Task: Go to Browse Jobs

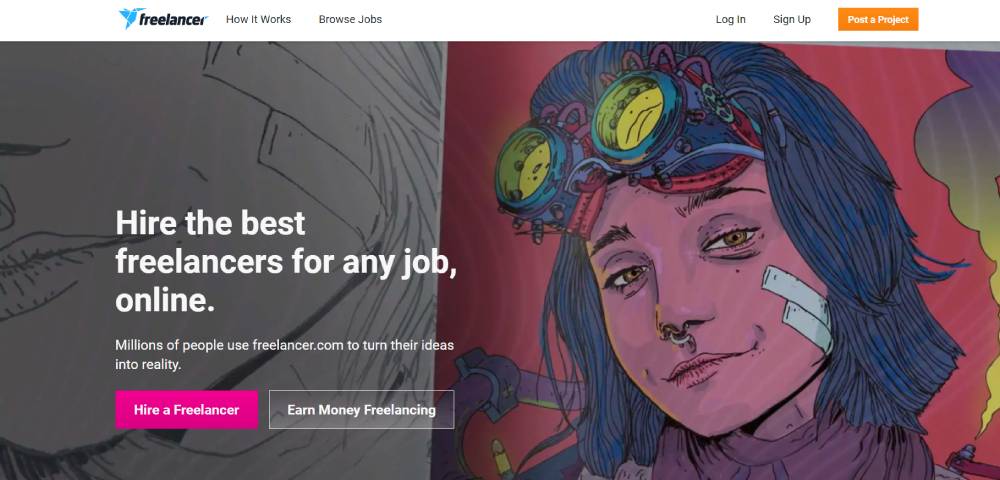Action: click(x=350, y=19)
